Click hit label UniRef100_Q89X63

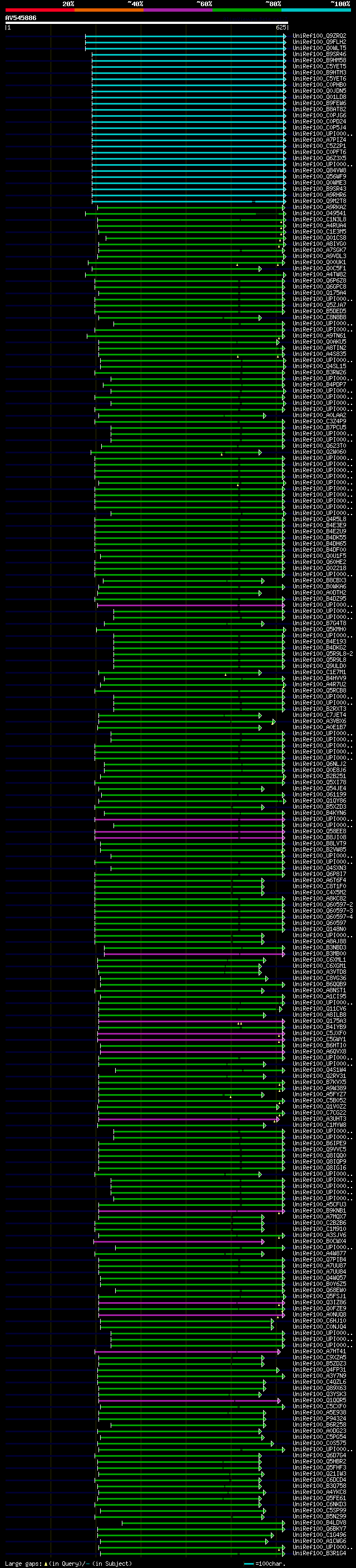(319, 1388)
